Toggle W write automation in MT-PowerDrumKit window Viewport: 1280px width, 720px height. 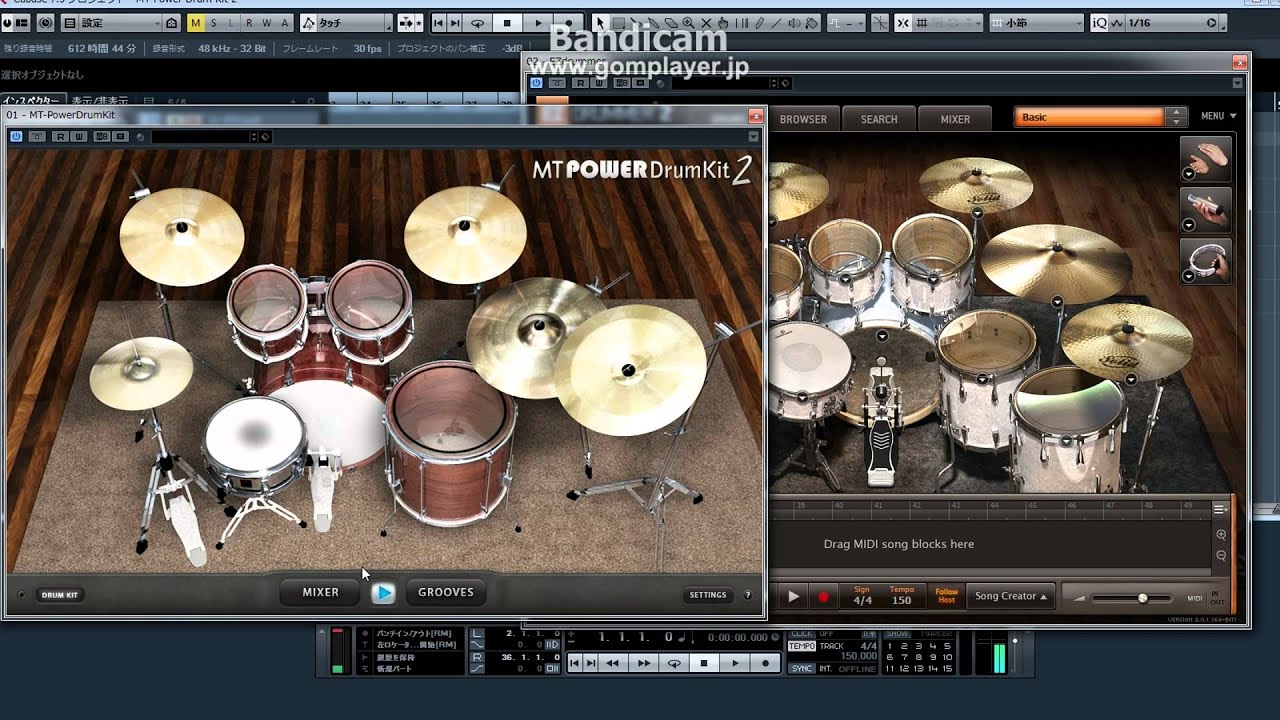click(x=78, y=136)
